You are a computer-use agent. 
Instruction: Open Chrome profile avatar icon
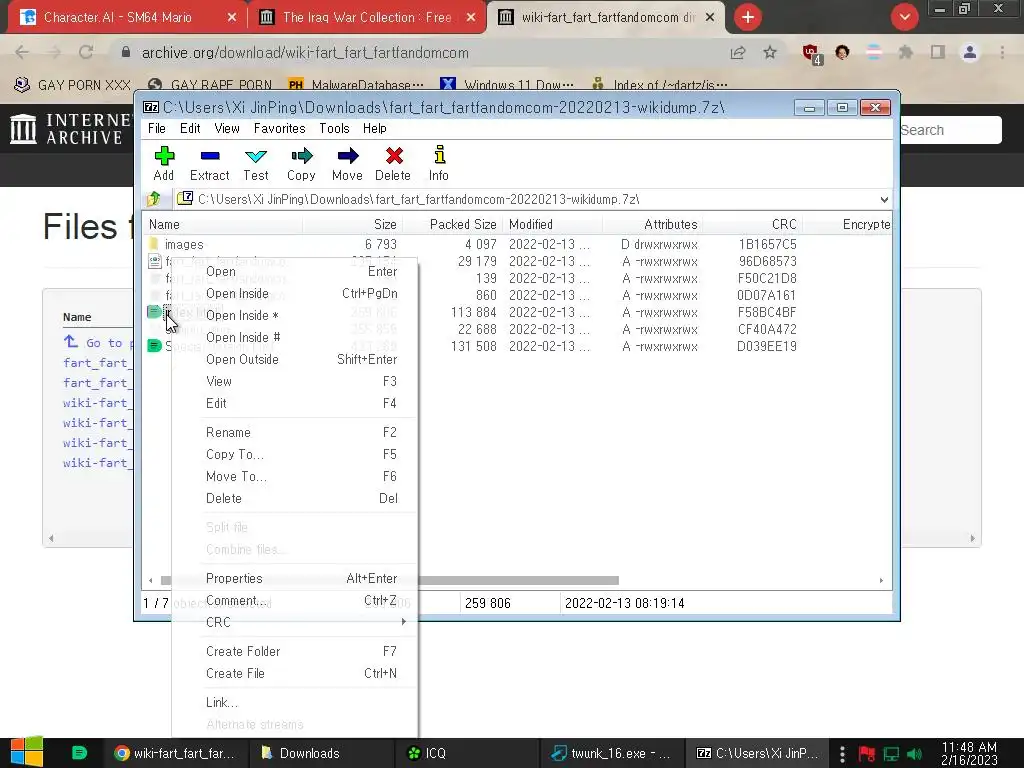970,52
